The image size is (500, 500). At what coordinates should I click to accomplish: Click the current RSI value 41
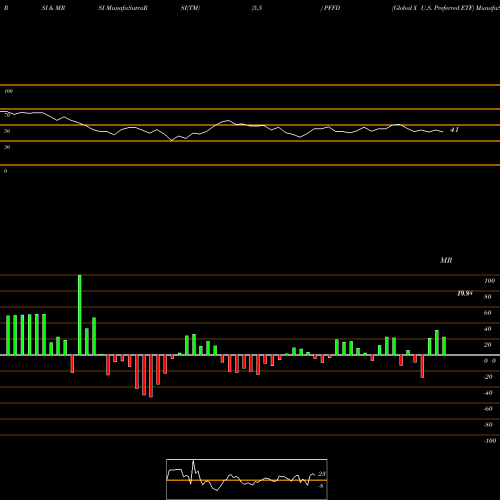click(454, 130)
